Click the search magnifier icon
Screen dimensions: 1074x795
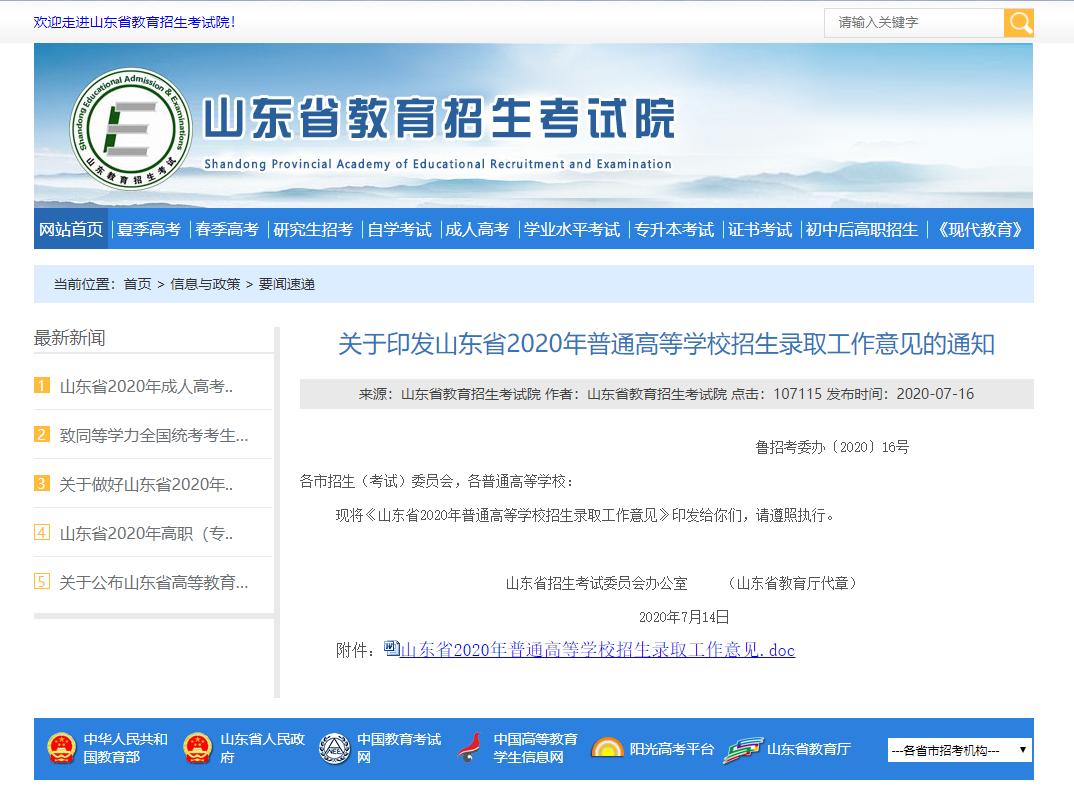pyautogui.click(x=1019, y=22)
